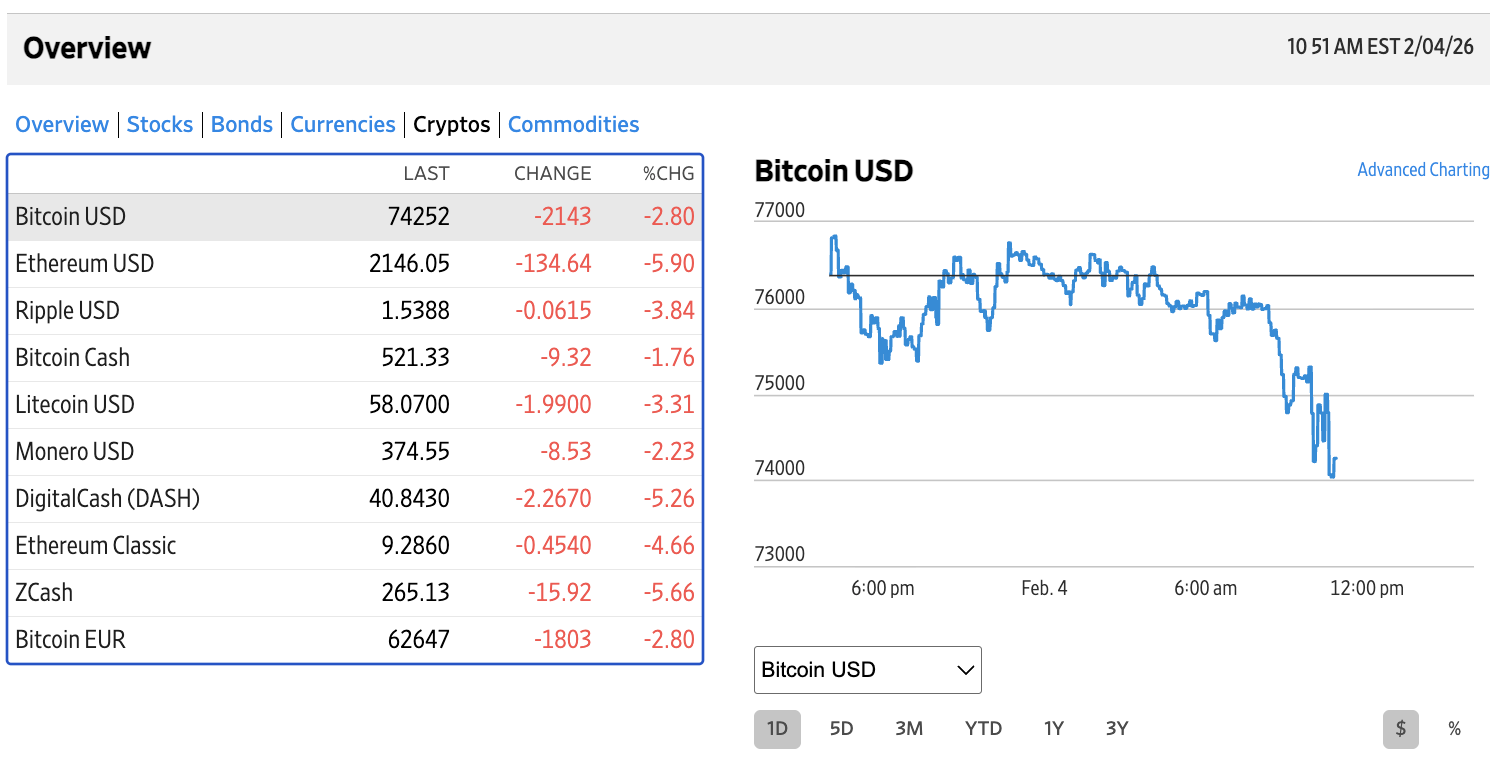Open the Advanced Charting link
The image size is (1510, 768).
tap(1423, 170)
